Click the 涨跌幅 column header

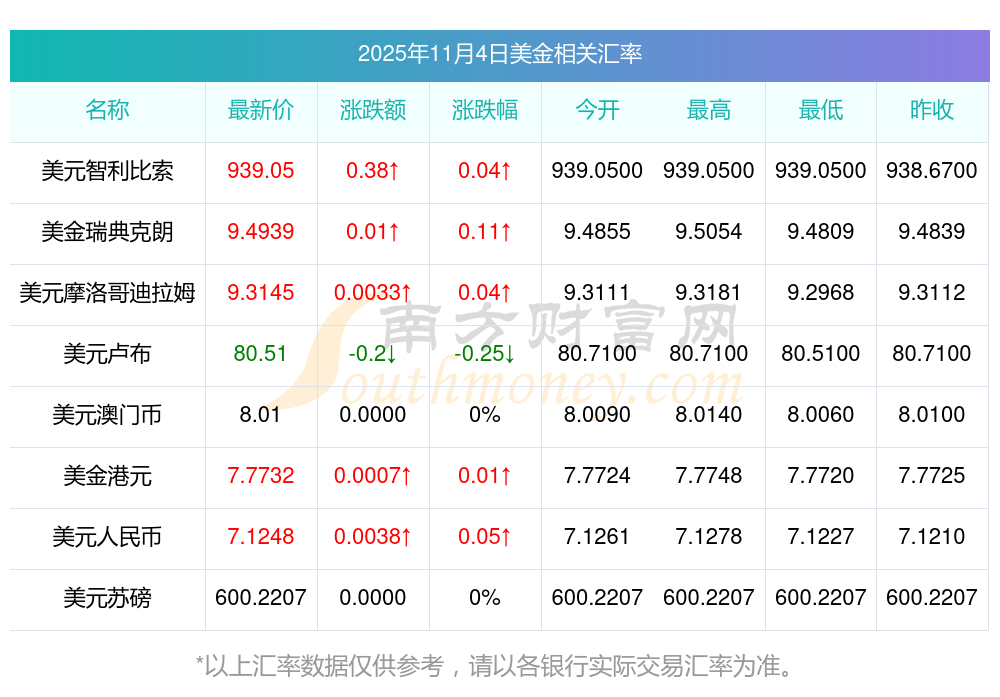(x=485, y=110)
